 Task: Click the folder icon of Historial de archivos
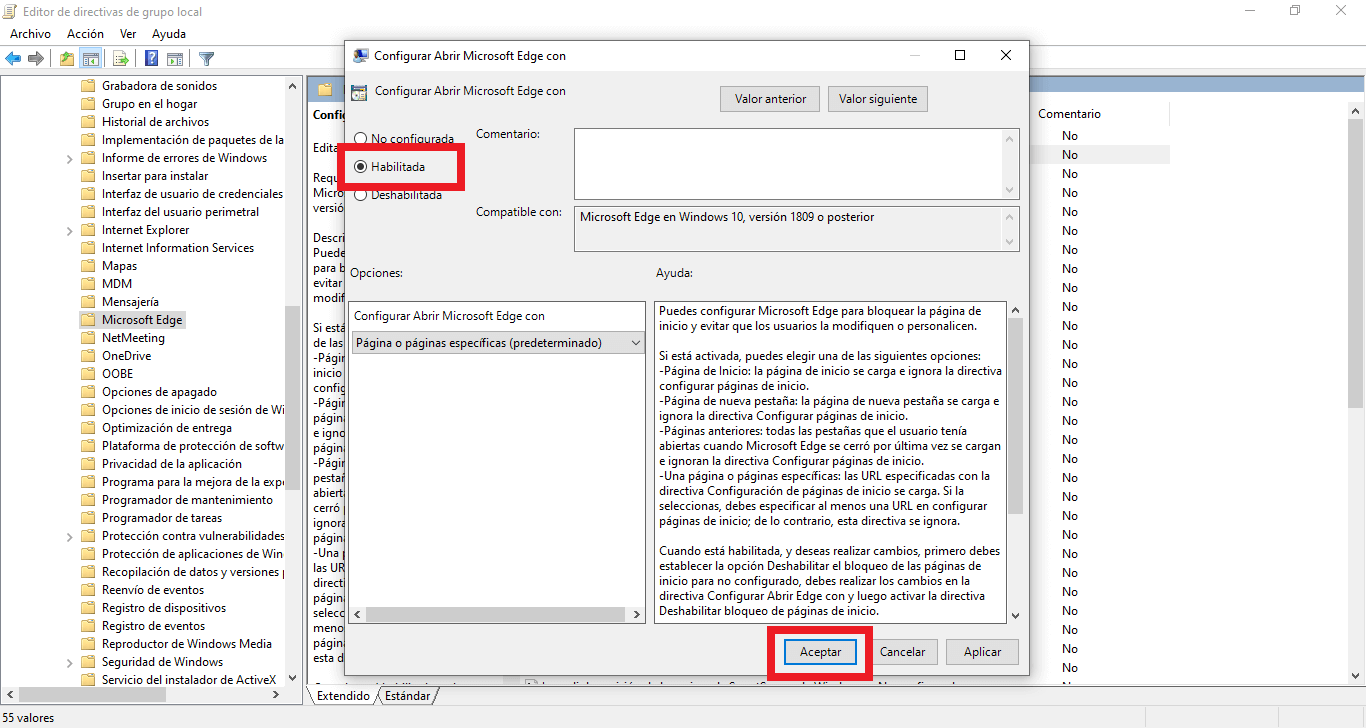click(x=88, y=122)
